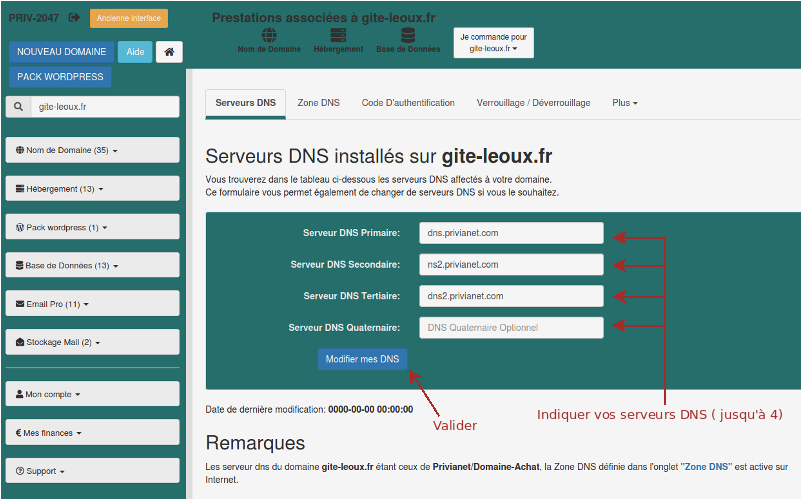Screen dimensions: 803x501
Task: Click the date value 0000-00-00 00:00:00
Action: pyautogui.click(x=370, y=409)
